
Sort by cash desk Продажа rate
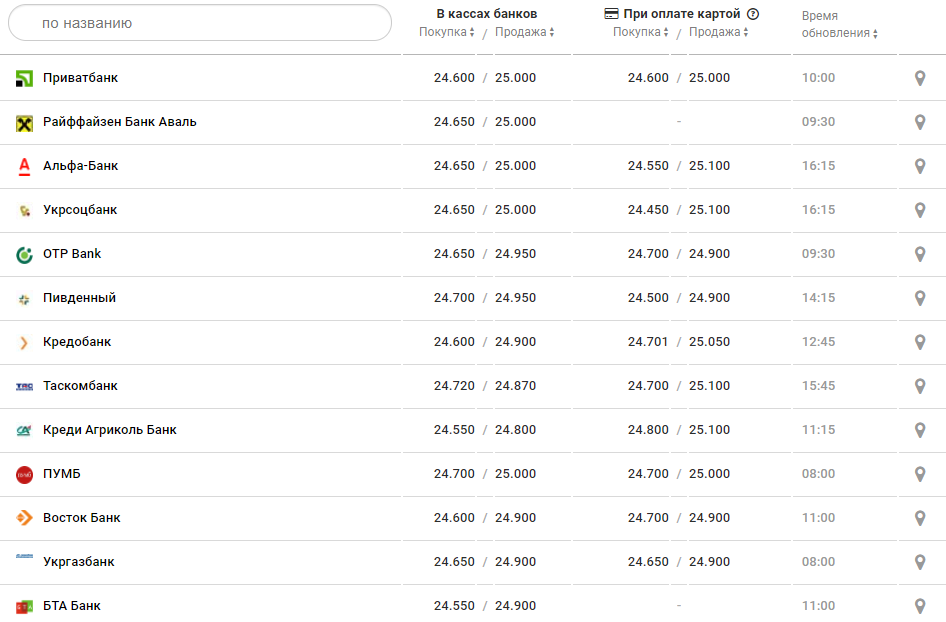[524, 32]
